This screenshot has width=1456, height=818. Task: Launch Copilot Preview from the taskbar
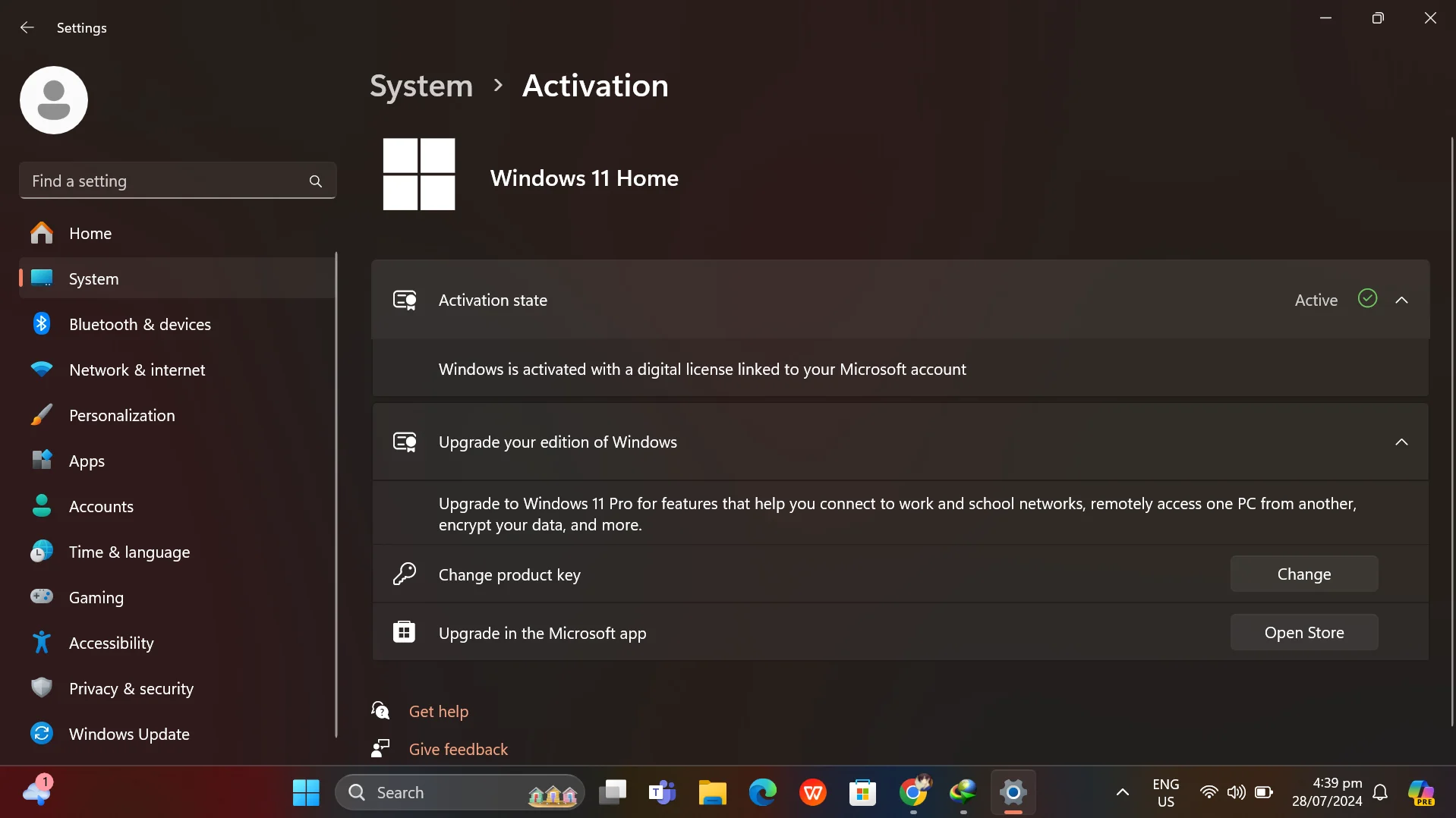(1421, 793)
